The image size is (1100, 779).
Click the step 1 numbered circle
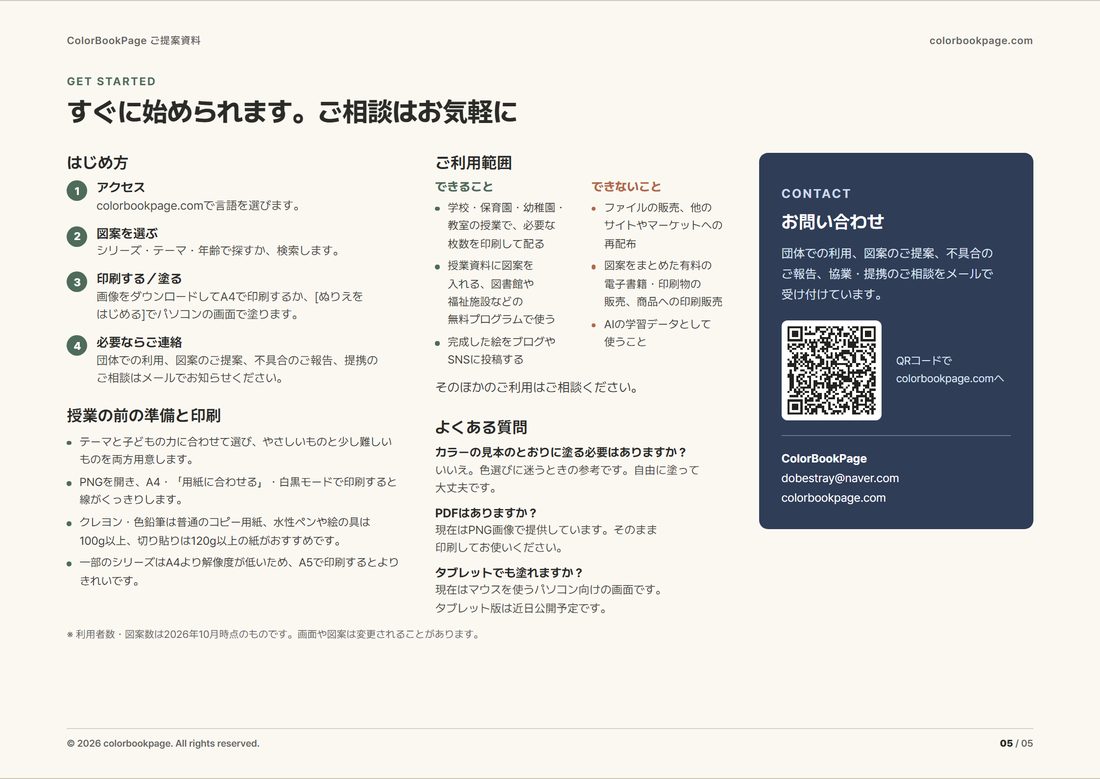click(x=77, y=191)
